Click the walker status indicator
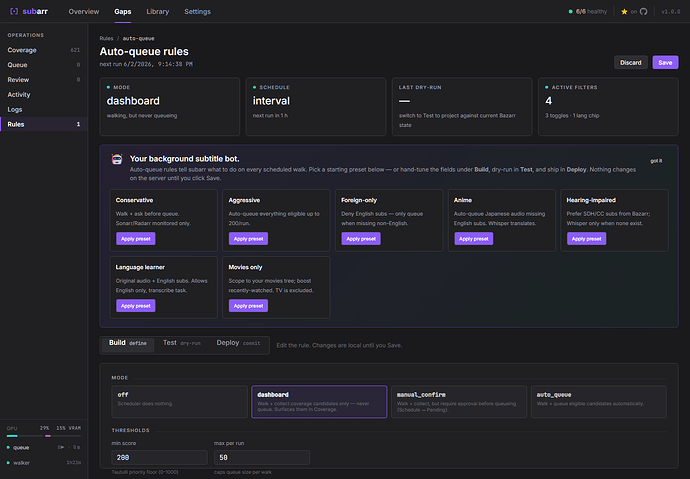Image resolution: width=690 pixels, height=479 pixels. point(8,463)
